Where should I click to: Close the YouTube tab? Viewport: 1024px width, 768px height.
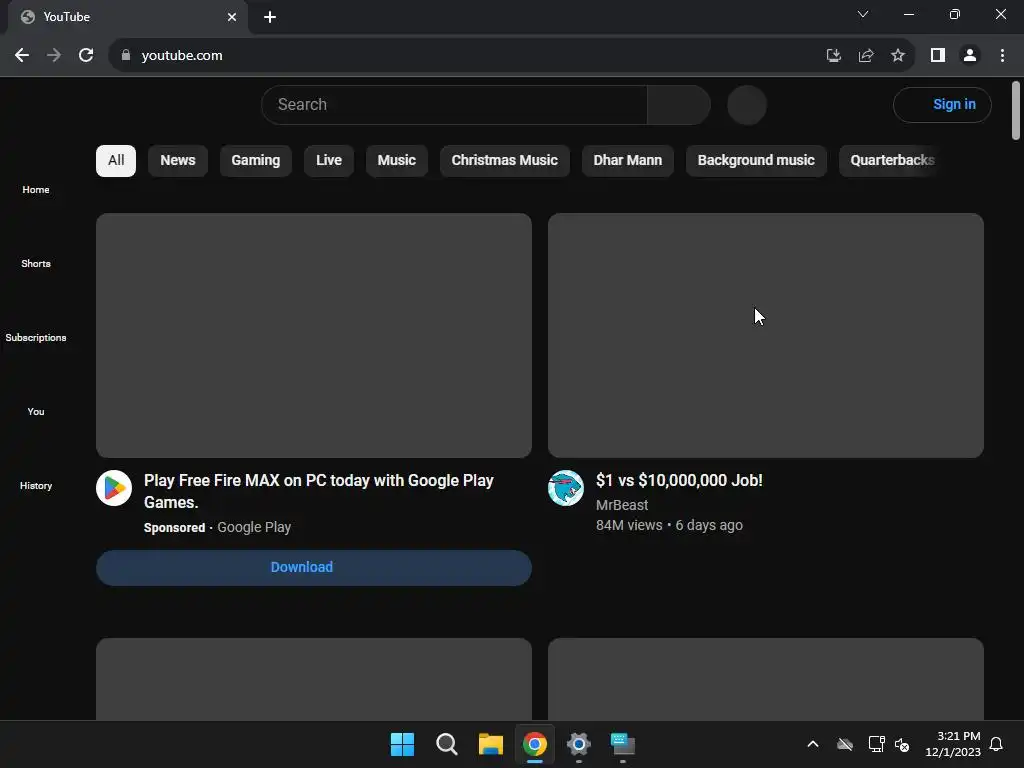[x=232, y=17]
